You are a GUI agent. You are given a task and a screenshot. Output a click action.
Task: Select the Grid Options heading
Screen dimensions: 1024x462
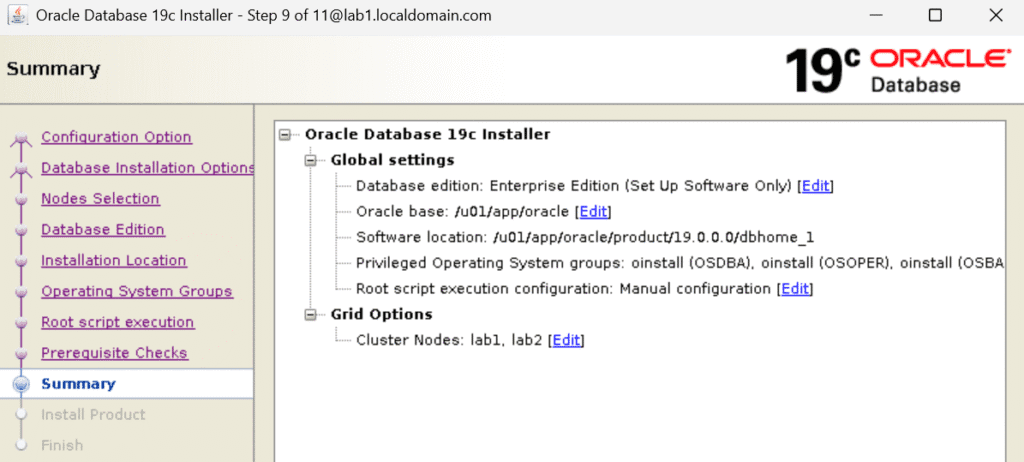coord(381,314)
